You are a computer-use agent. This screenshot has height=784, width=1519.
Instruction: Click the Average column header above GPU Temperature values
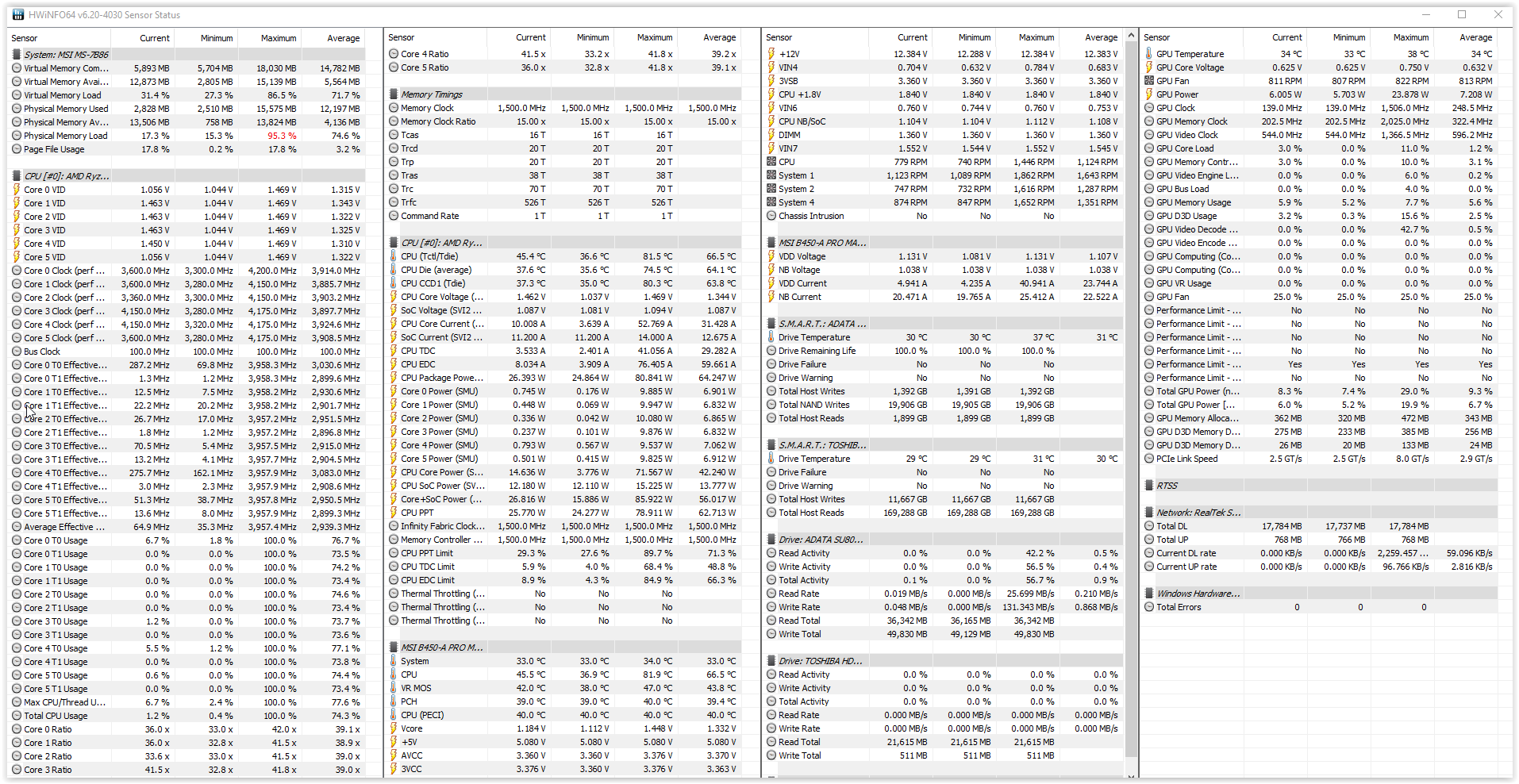tap(1465, 37)
